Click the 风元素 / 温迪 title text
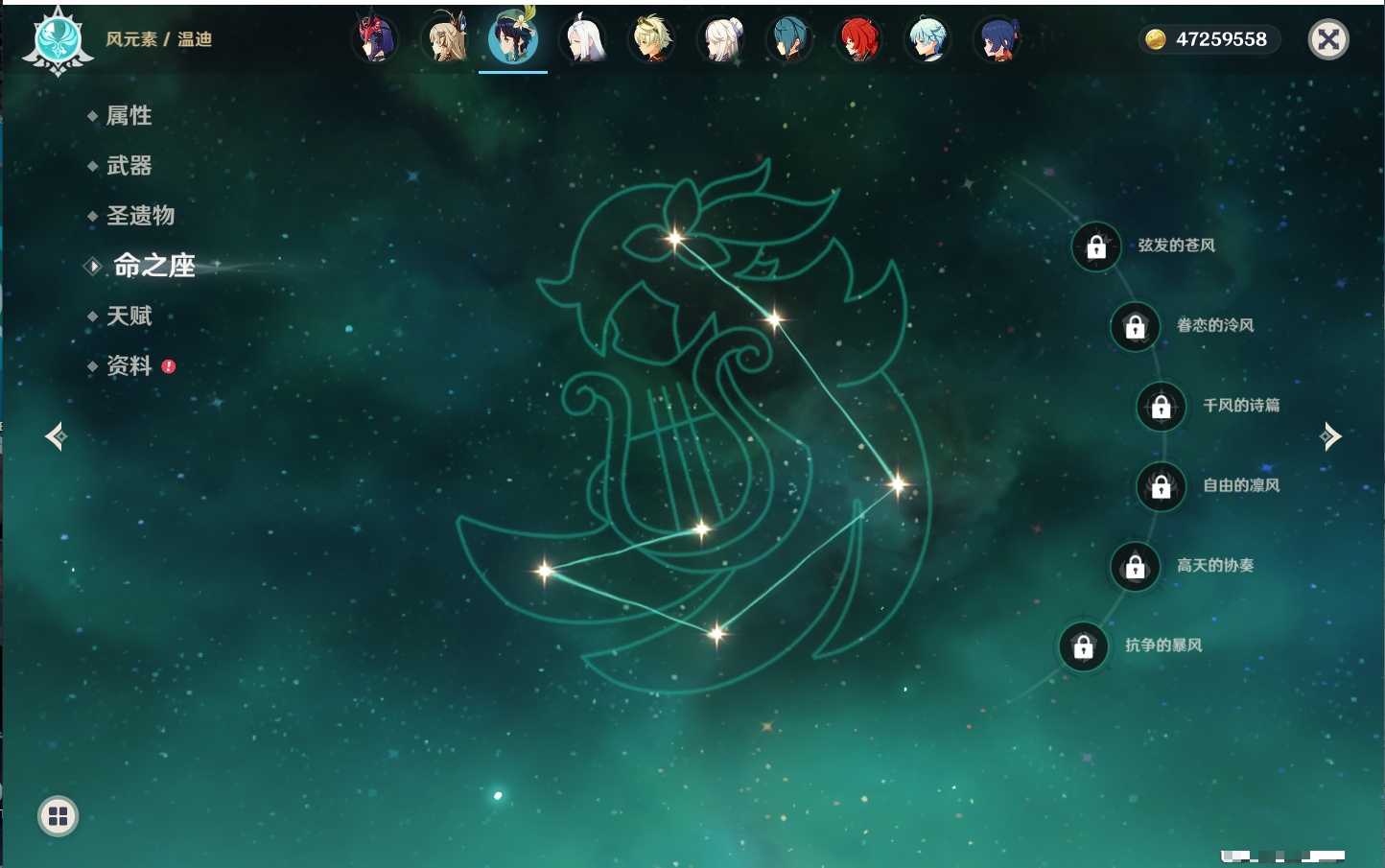The width and height of the screenshot is (1385, 868). [158, 39]
